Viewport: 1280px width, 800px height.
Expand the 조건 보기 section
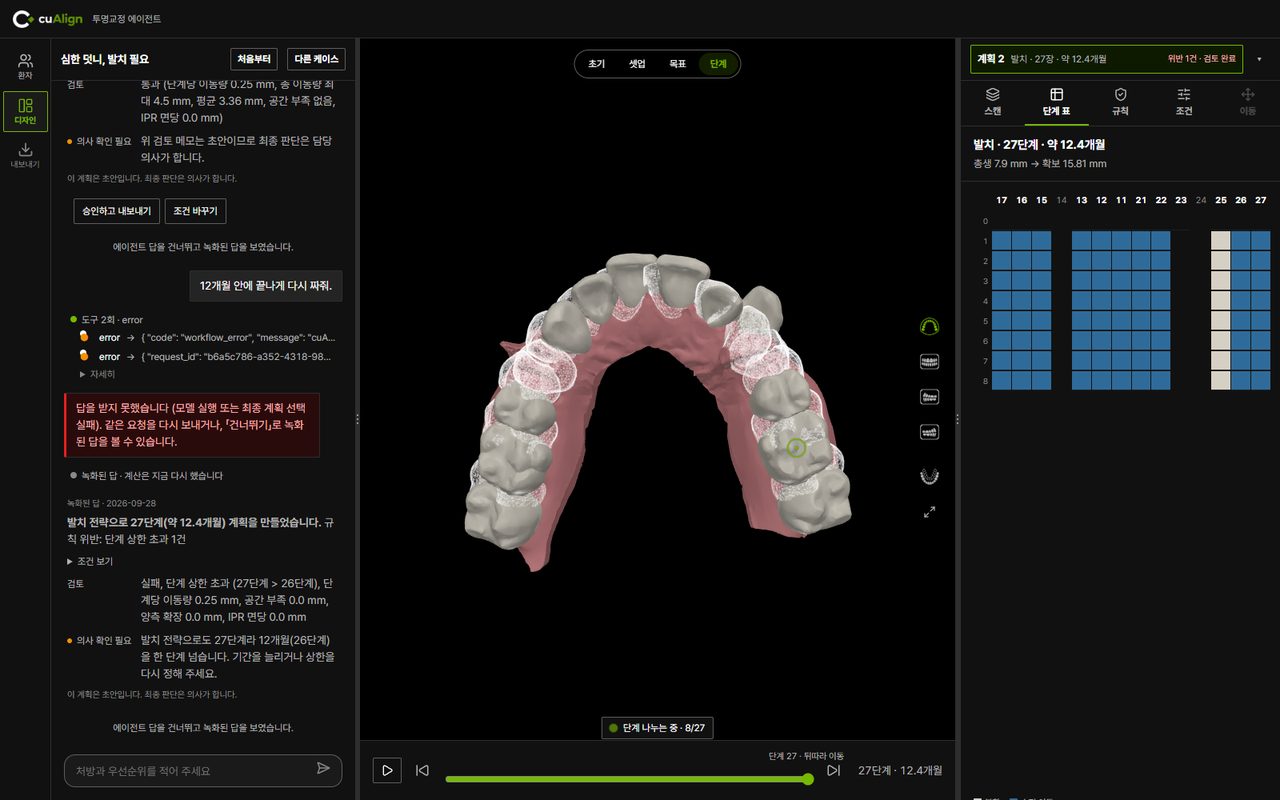(90, 561)
